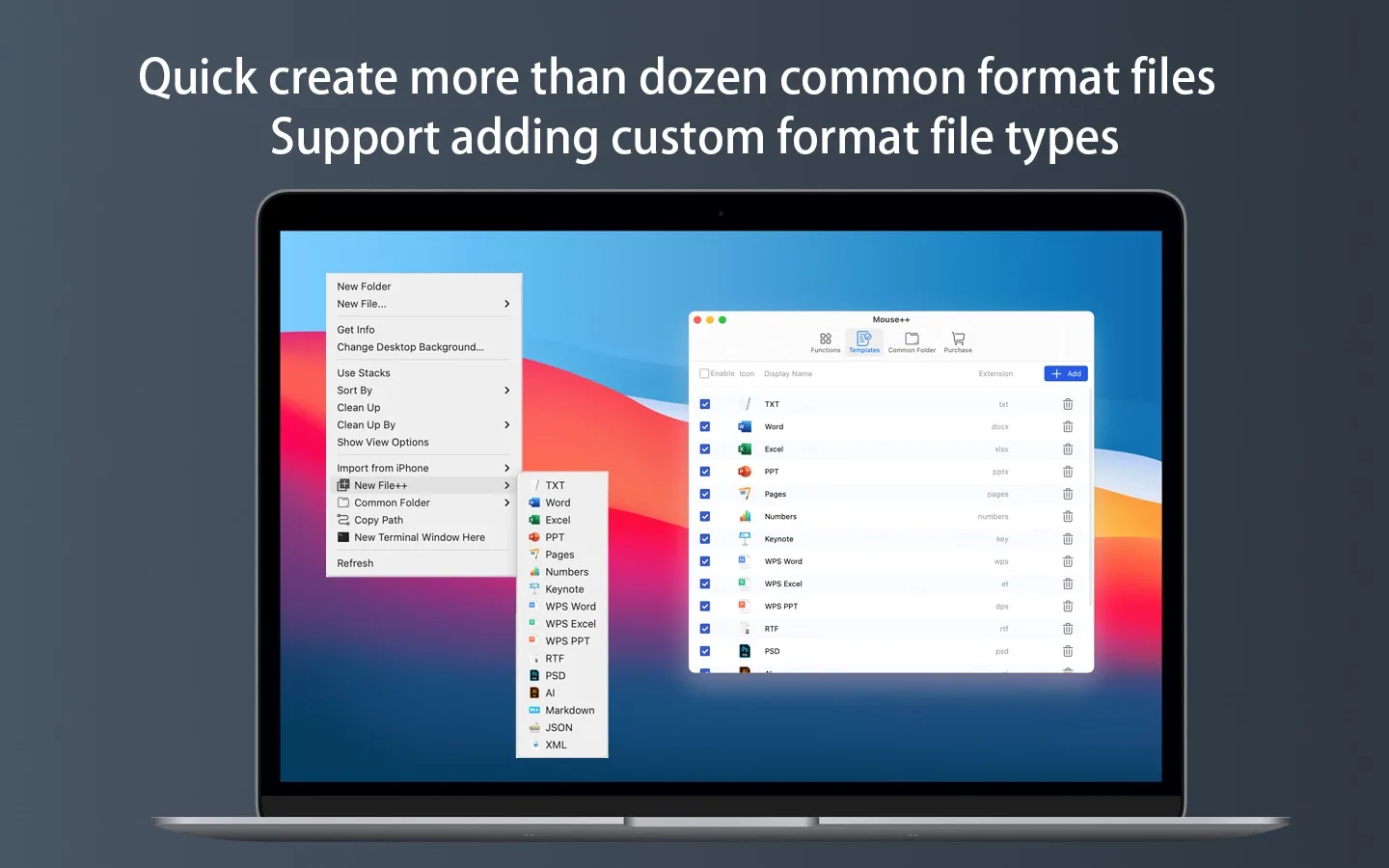Switch to the Templates tab

pos(863,342)
